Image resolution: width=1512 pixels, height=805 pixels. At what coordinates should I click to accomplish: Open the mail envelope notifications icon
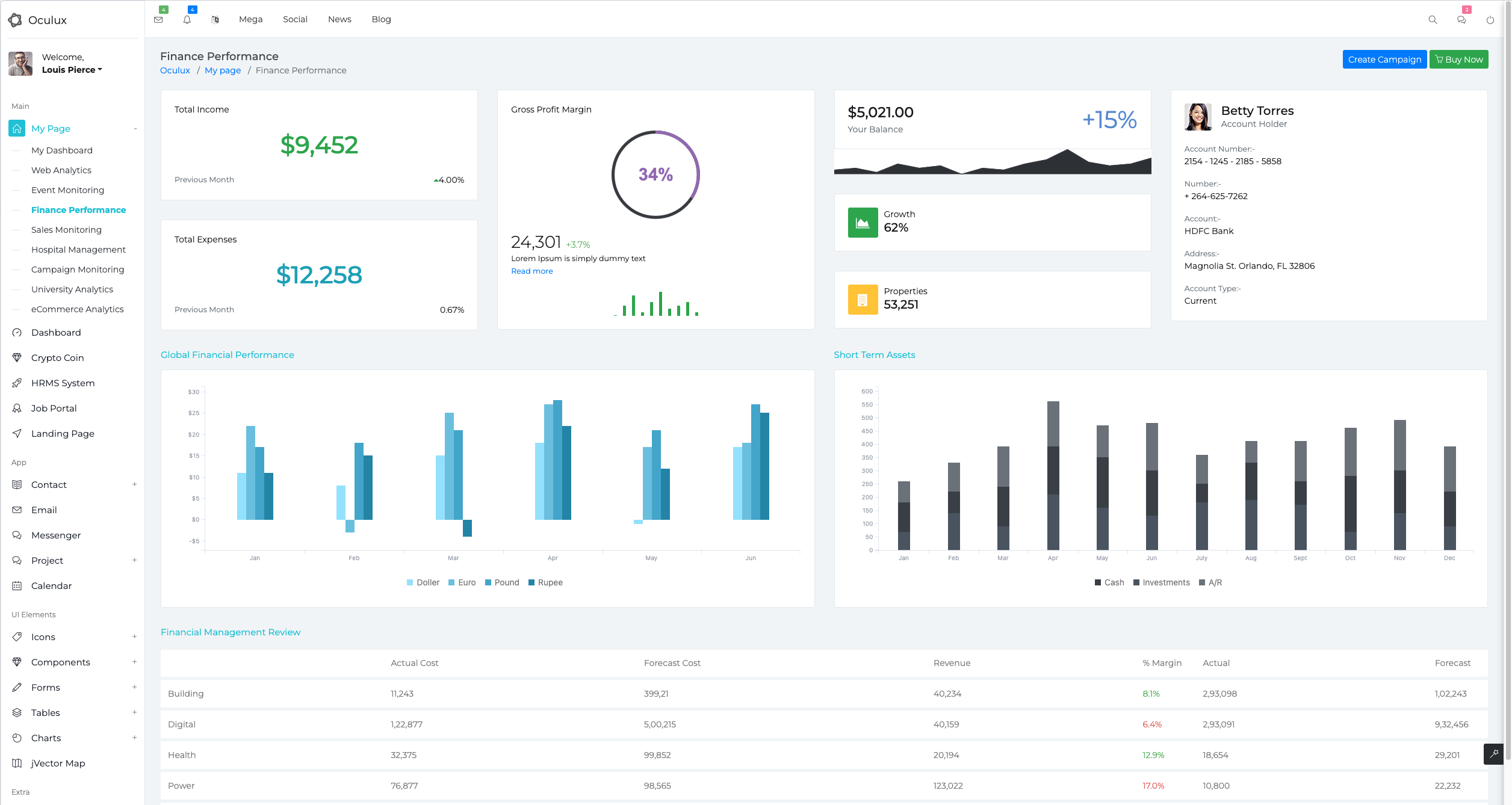pos(158,19)
